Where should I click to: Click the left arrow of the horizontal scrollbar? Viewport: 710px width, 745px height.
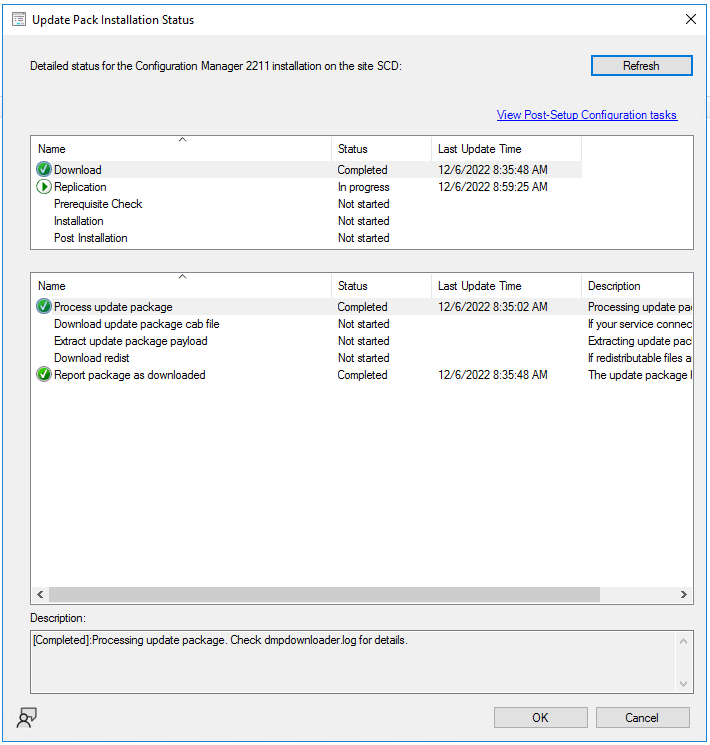pyautogui.click(x=40, y=594)
